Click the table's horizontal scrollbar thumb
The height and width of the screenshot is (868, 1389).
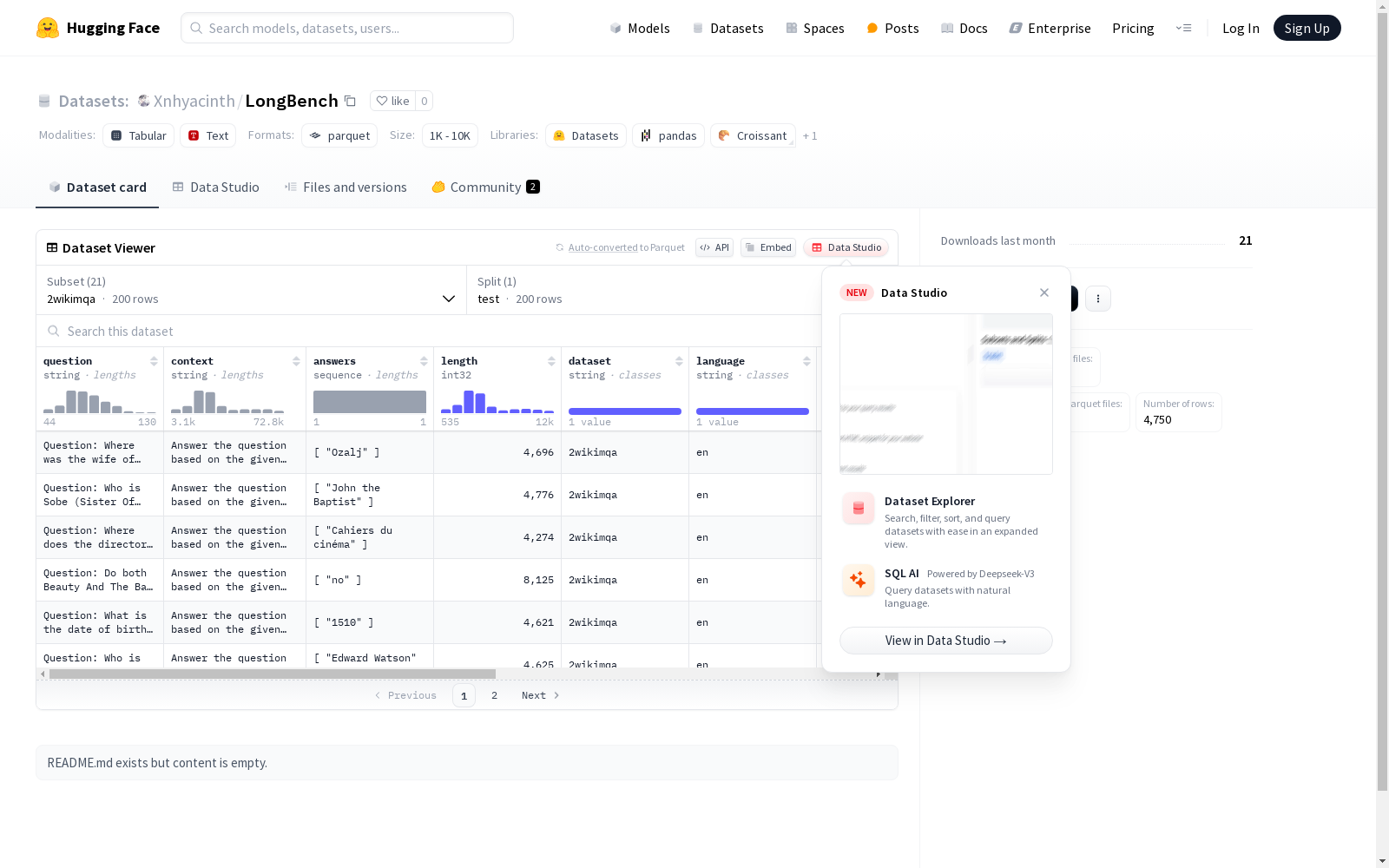click(x=273, y=674)
